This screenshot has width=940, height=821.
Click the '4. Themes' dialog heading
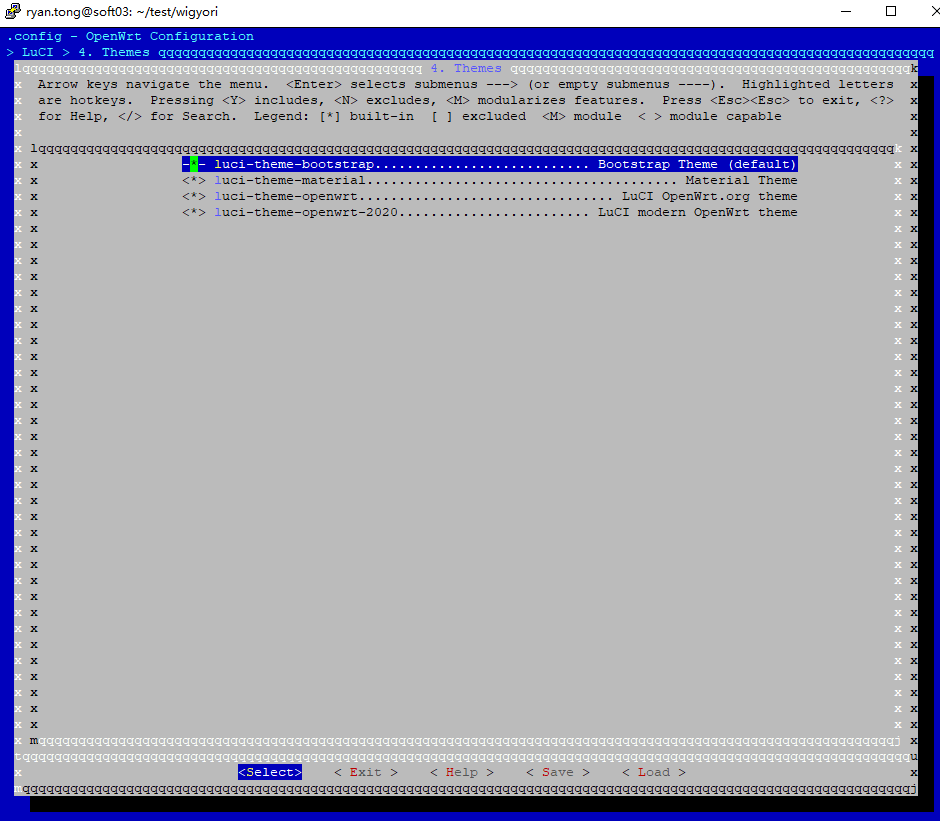466,68
